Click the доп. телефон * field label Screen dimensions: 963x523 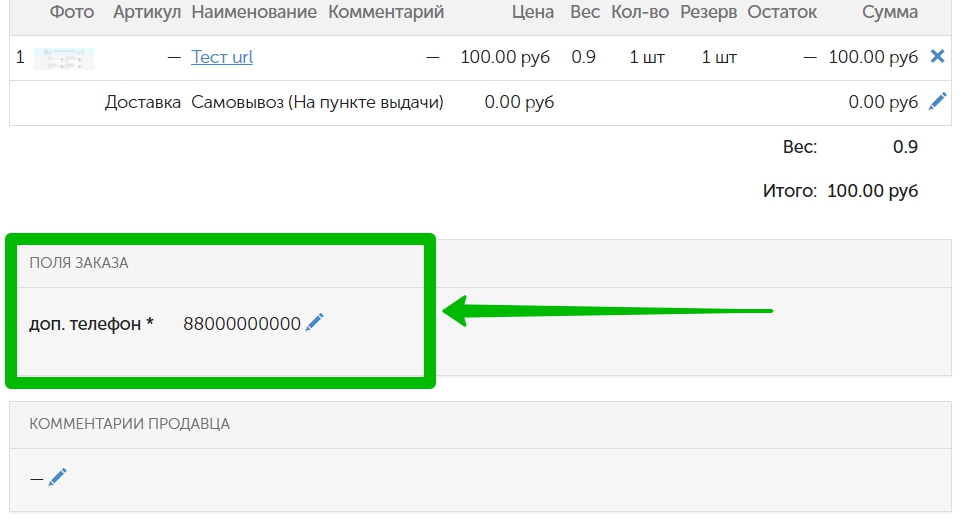[91, 323]
